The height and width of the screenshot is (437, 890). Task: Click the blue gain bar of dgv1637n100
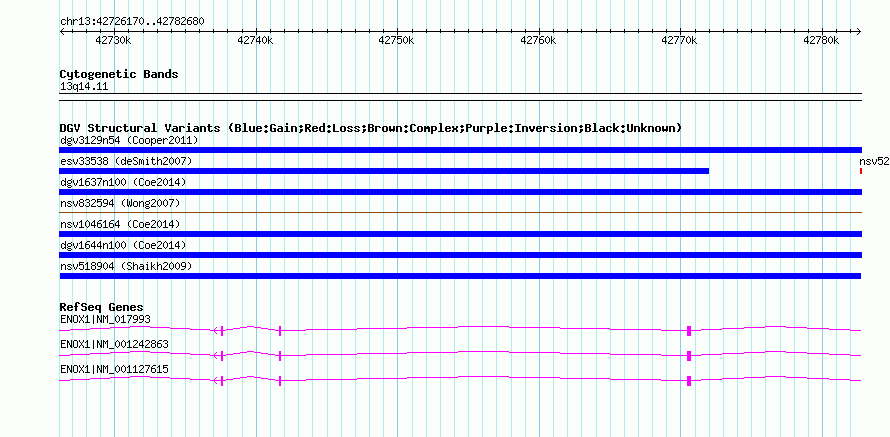click(x=460, y=192)
